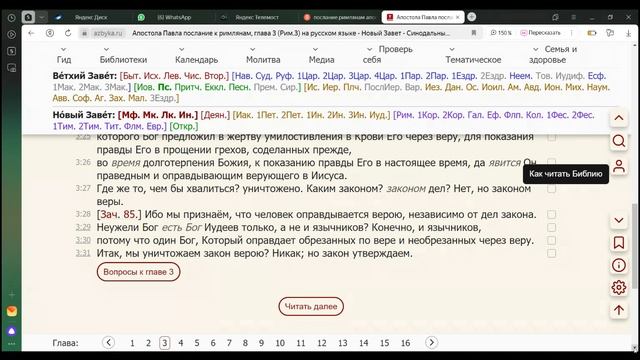Go to the previous chapter arrow
This screenshot has height=360, width=640.
pyautogui.click(x=108, y=342)
